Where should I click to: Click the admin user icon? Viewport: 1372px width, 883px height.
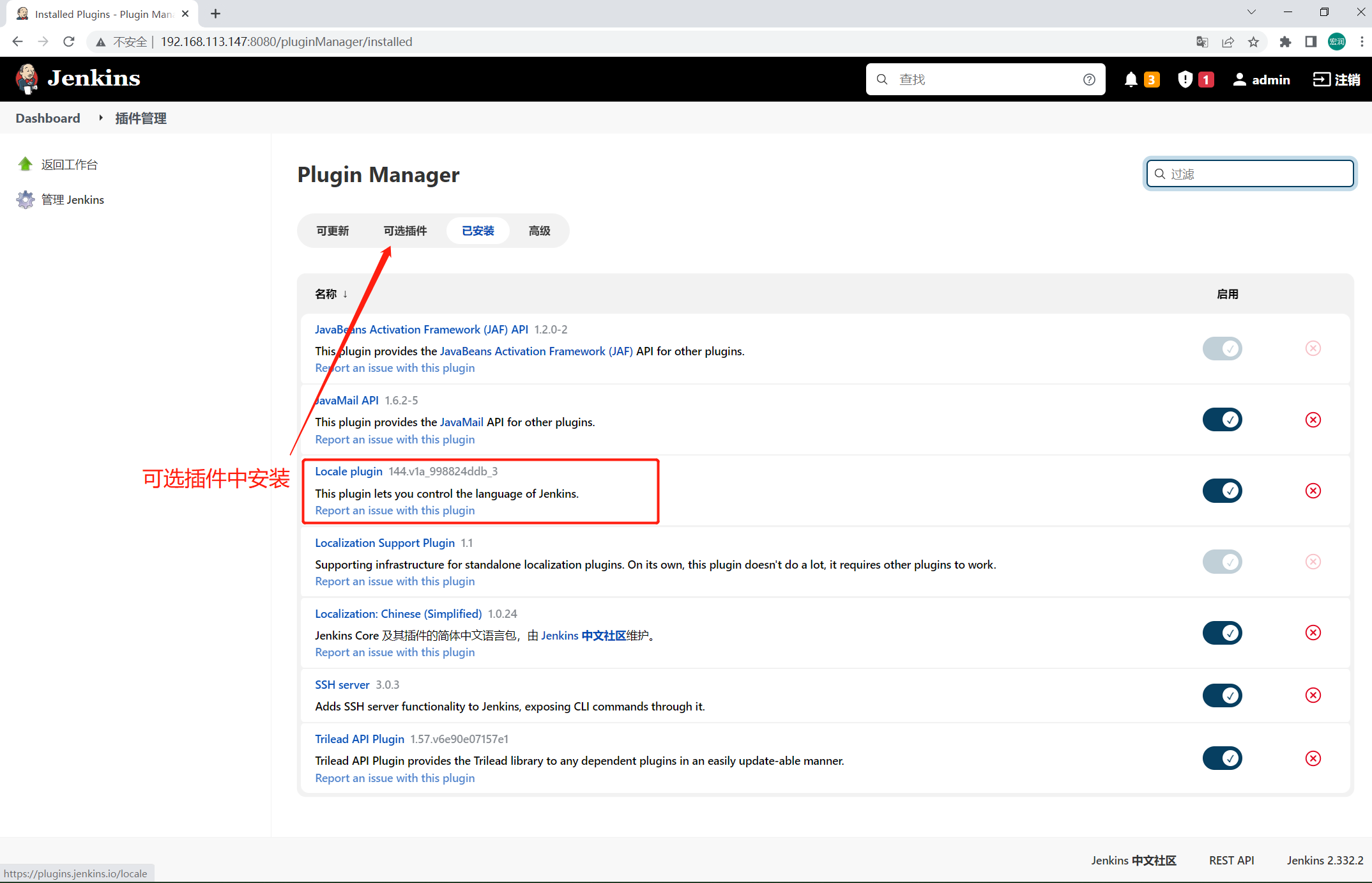click(x=1239, y=79)
